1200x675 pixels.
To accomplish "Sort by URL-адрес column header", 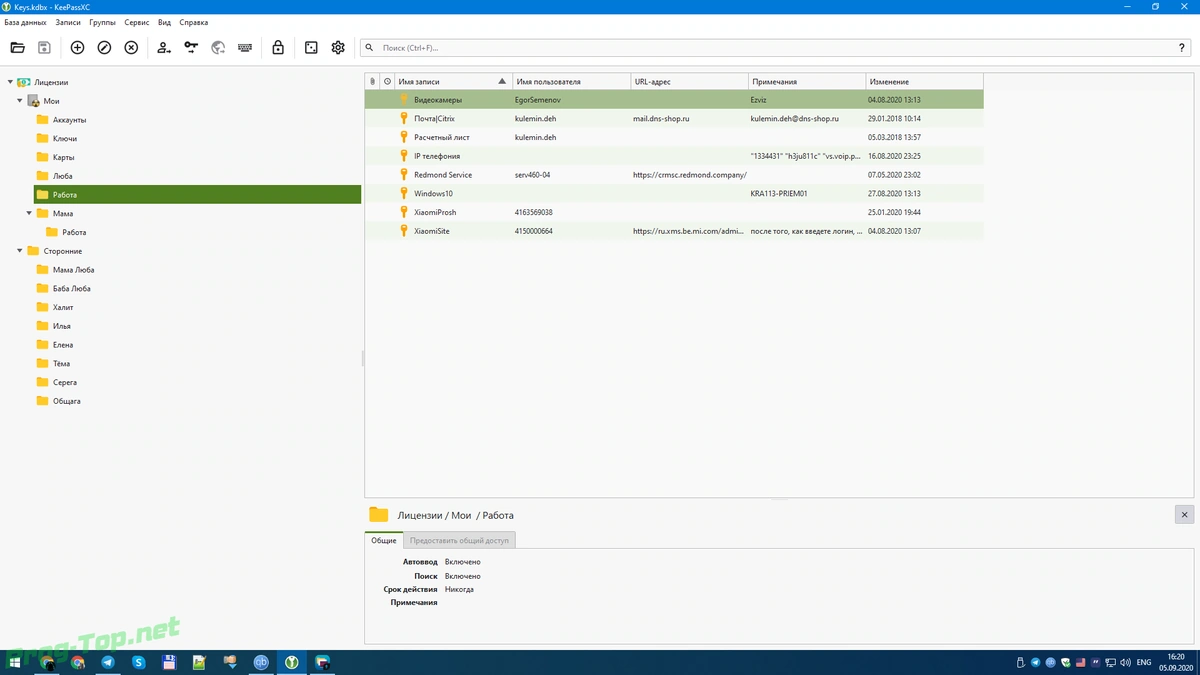I will click(689, 81).
